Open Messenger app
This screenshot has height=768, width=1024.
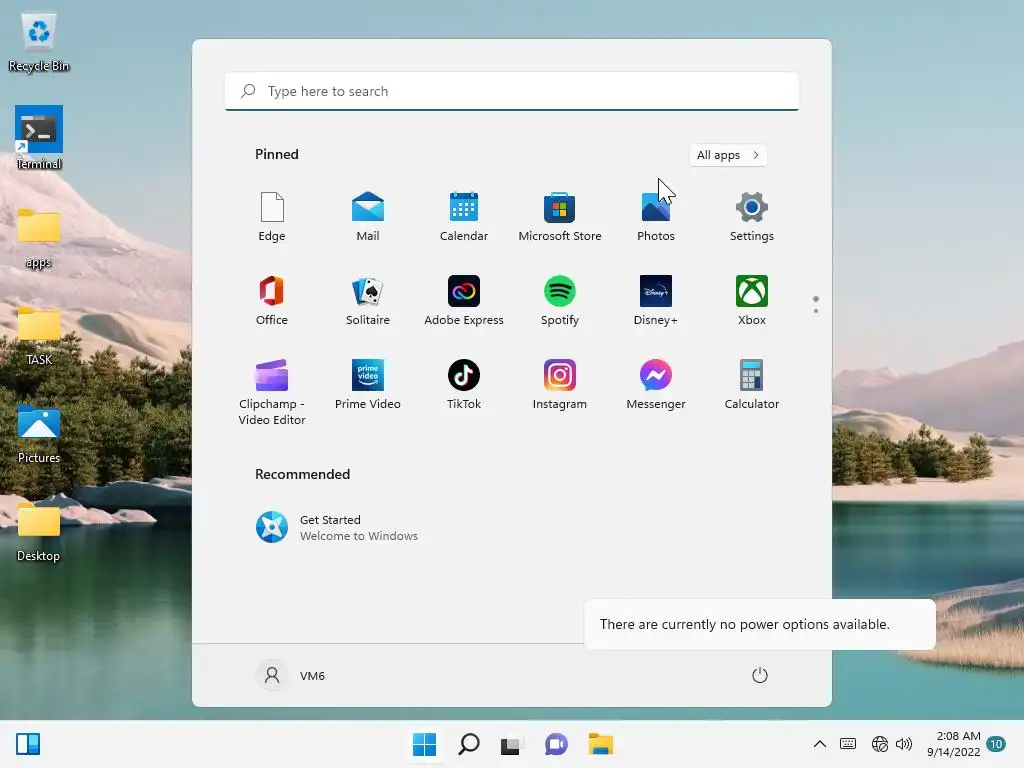[656, 385]
